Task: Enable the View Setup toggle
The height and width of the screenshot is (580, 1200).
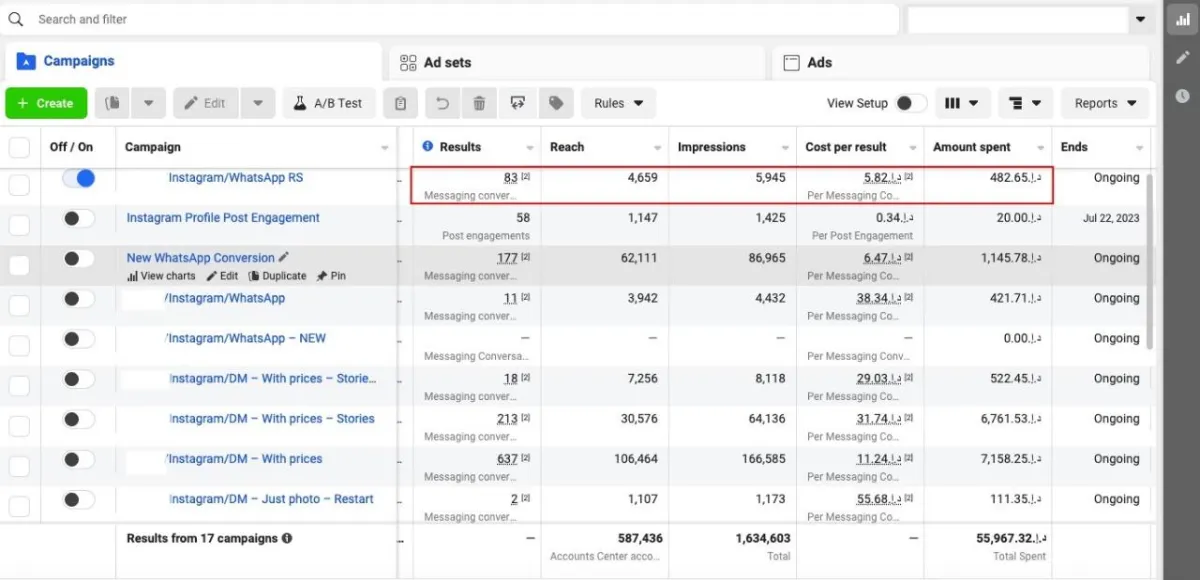Action: click(x=910, y=103)
